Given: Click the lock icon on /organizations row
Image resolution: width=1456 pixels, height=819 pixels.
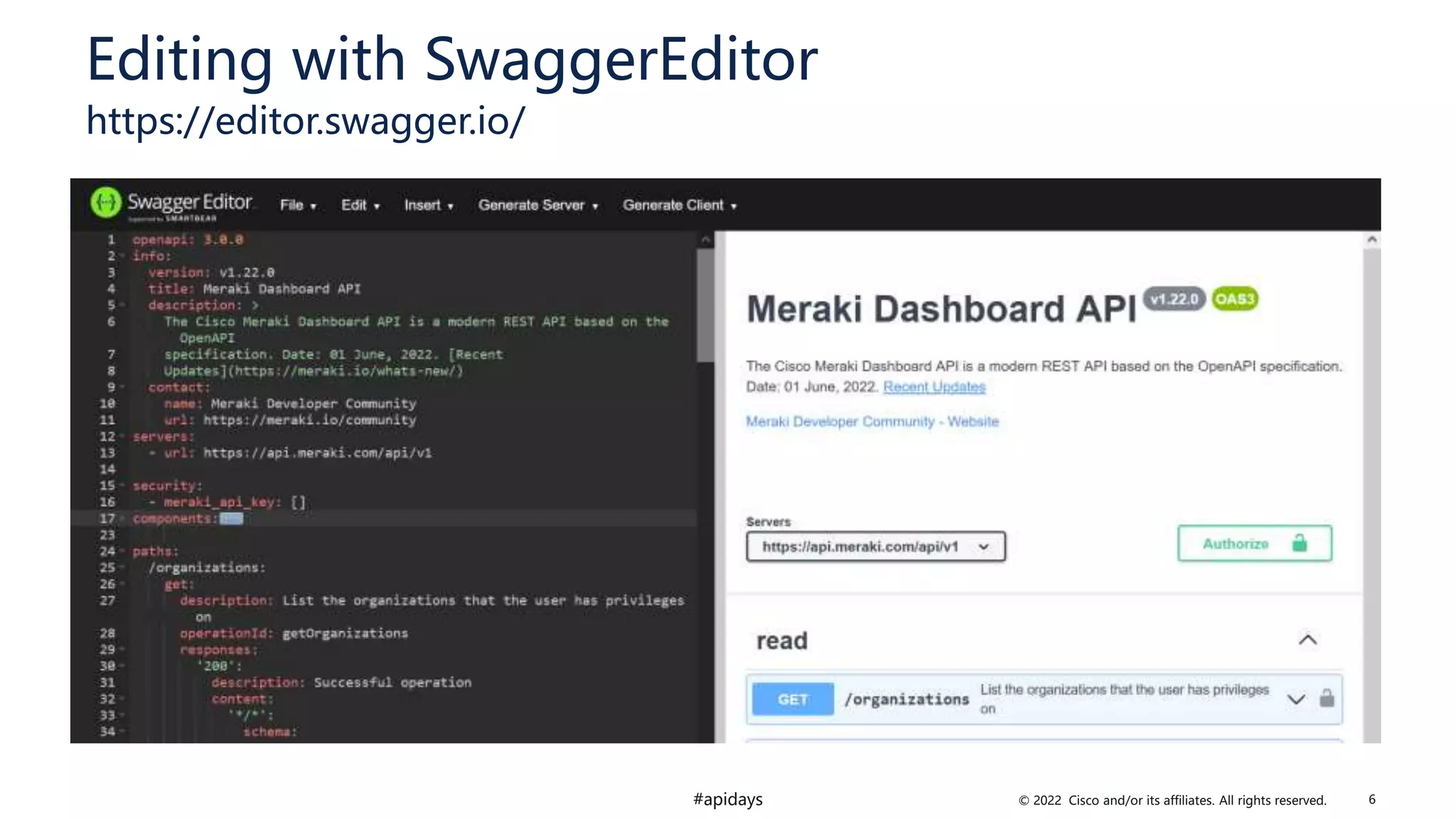Looking at the screenshot, I should point(1327,698).
